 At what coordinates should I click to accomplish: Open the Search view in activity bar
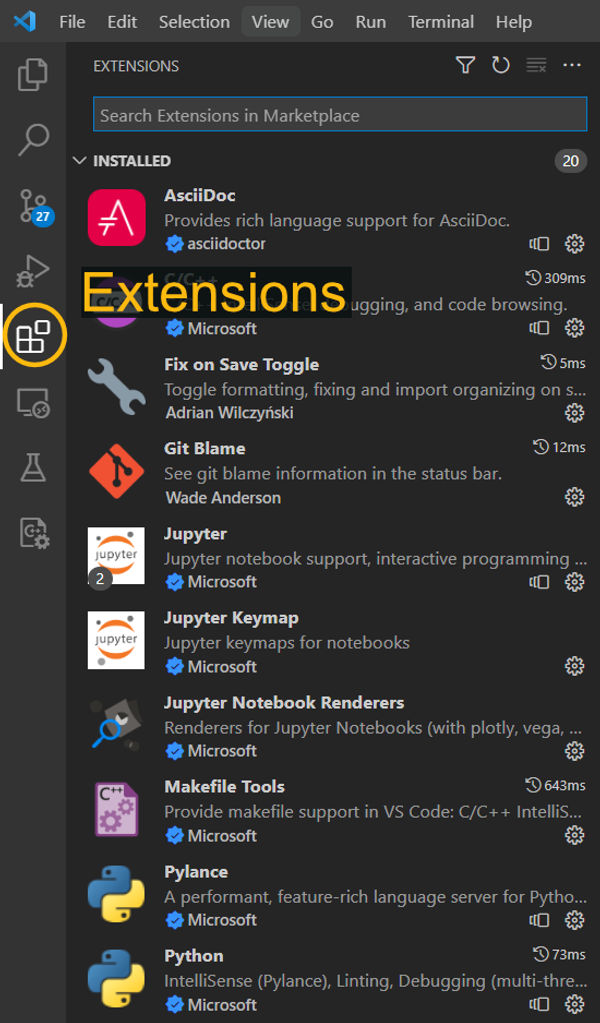coord(33,139)
